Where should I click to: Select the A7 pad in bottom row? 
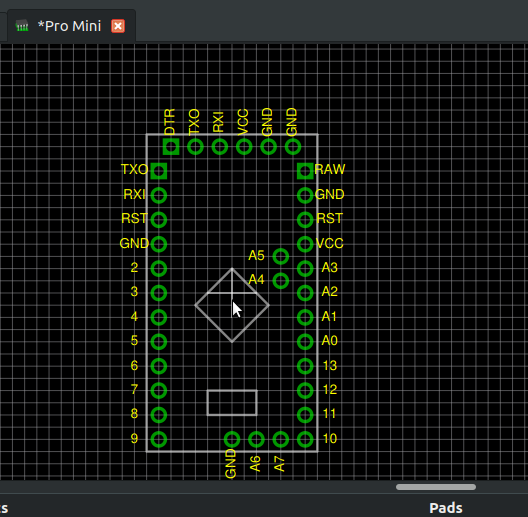281,439
